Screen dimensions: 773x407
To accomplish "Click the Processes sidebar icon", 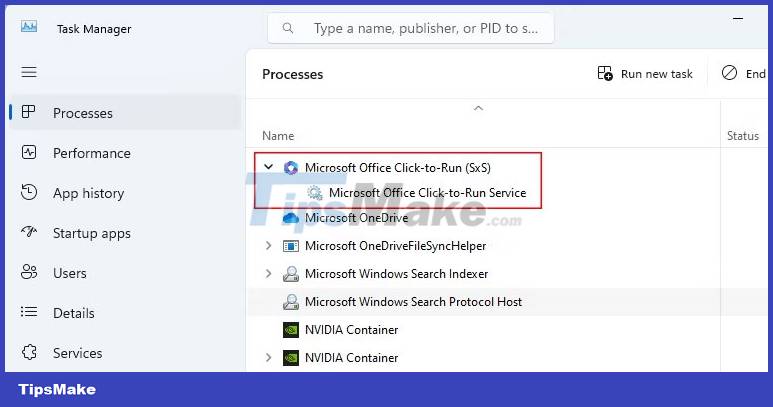I will click(x=29, y=112).
